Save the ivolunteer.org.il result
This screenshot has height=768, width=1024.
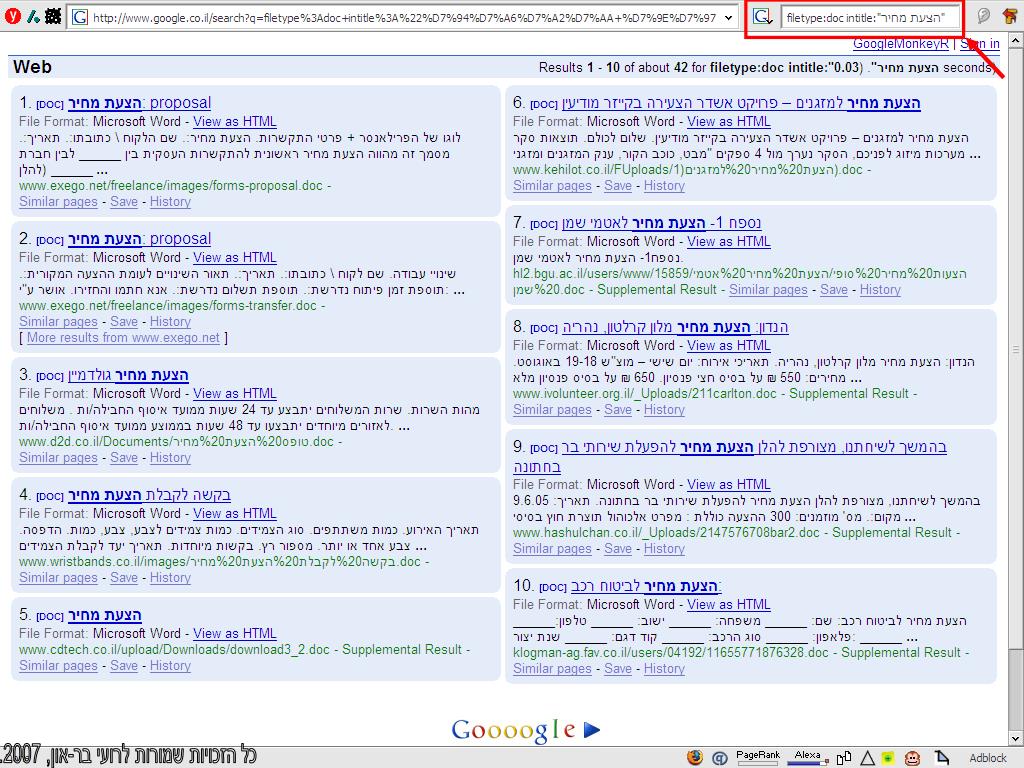tap(618, 410)
